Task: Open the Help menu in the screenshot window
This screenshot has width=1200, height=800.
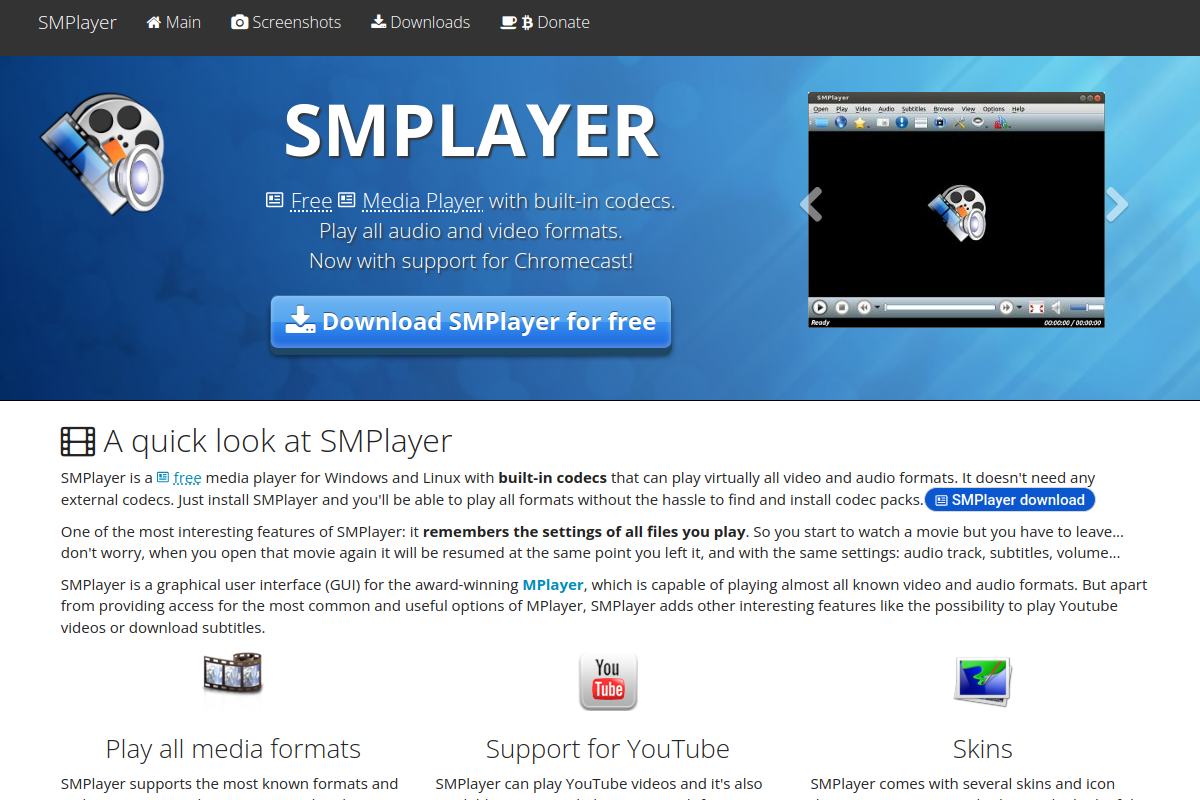Action: click(x=1018, y=109)
